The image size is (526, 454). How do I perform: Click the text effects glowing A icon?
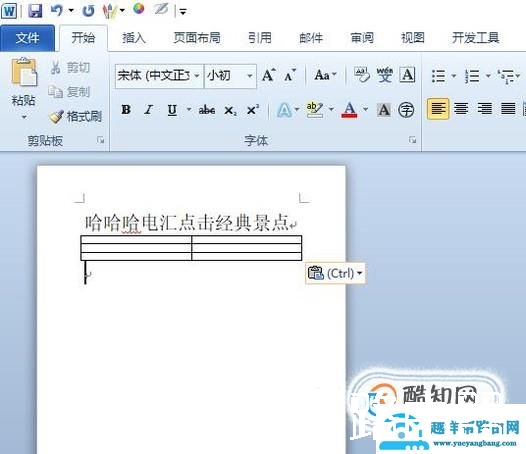point(284,110)
